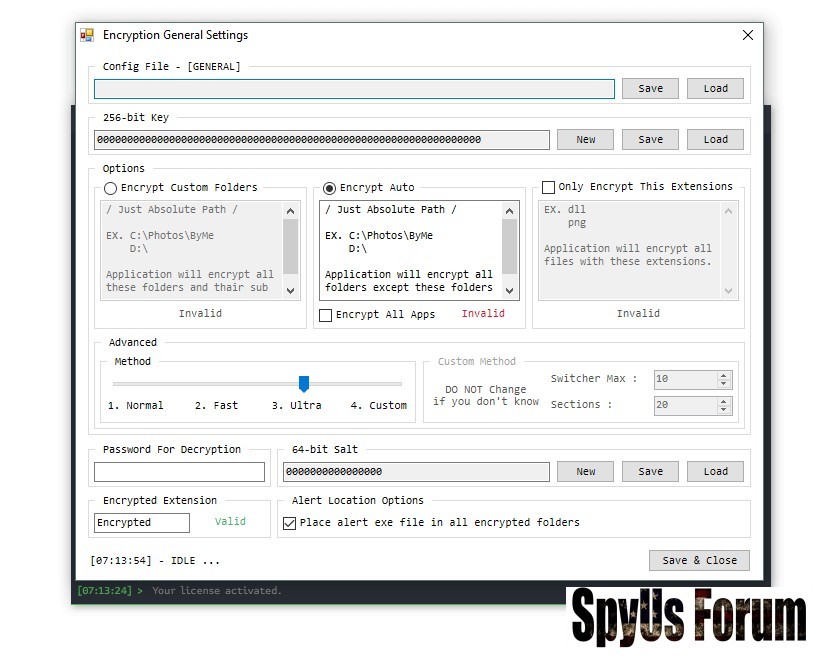Click the Encrypted Extension text field
Image resolution: width=822 pixels, height=659 pixels.
pos(142,523)
